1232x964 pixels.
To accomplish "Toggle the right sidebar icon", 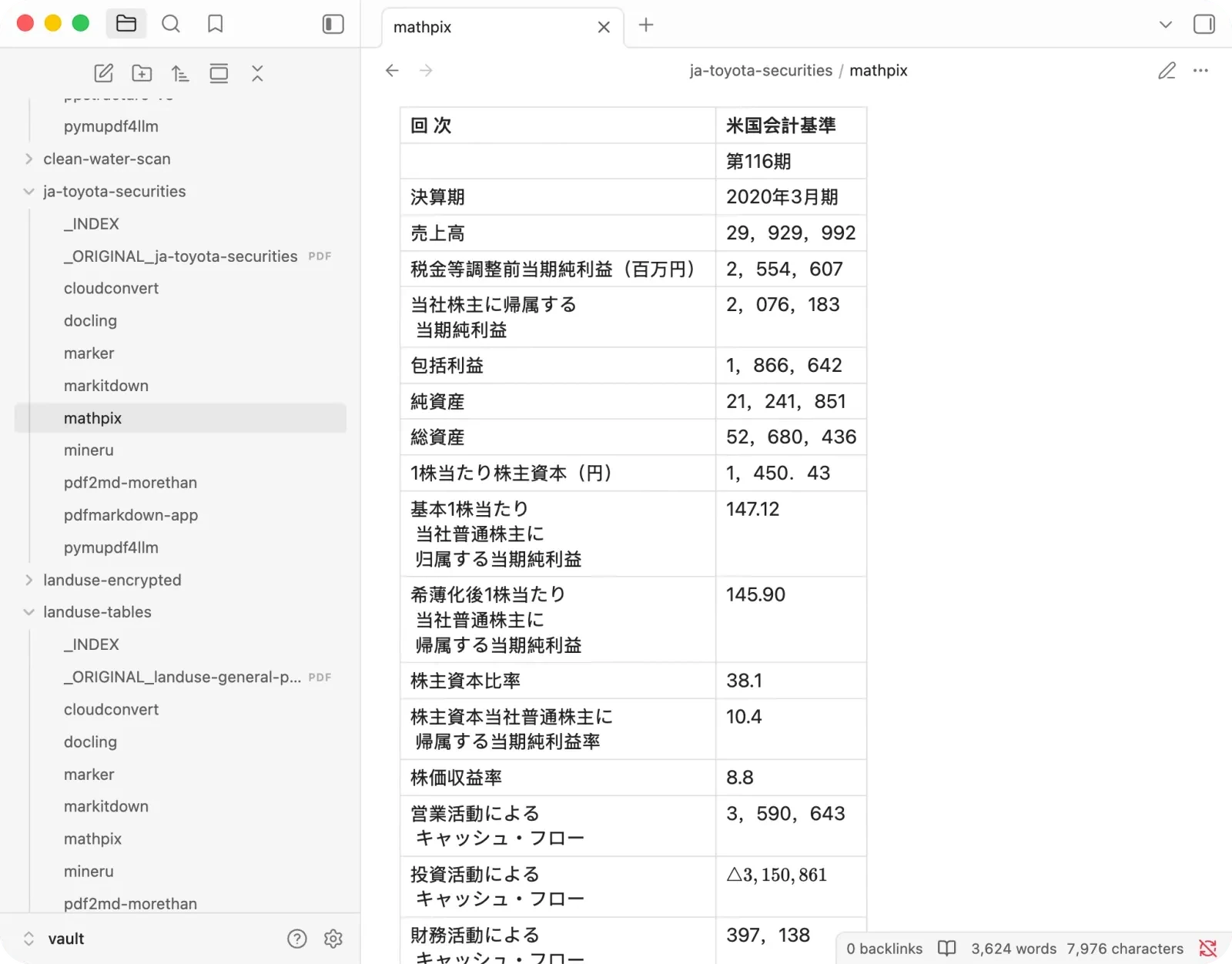I will [1204, 24].
